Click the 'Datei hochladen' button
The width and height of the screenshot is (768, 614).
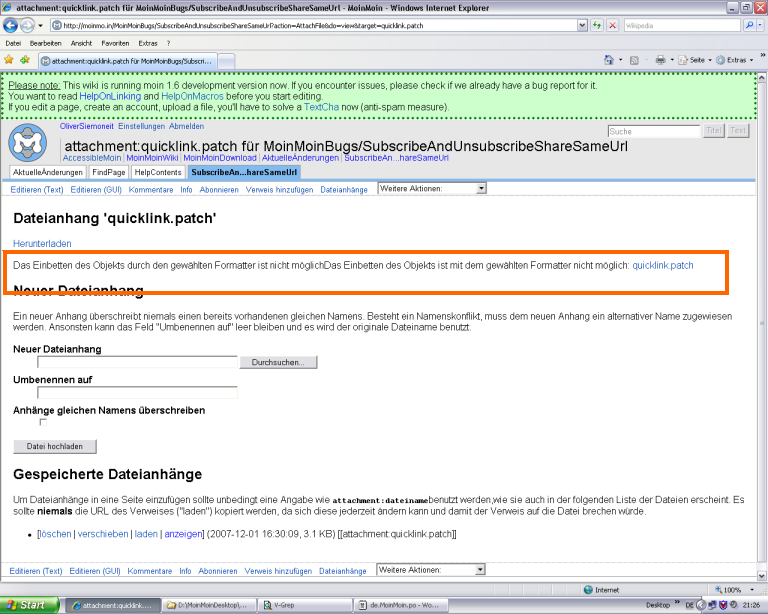point(54,447)
